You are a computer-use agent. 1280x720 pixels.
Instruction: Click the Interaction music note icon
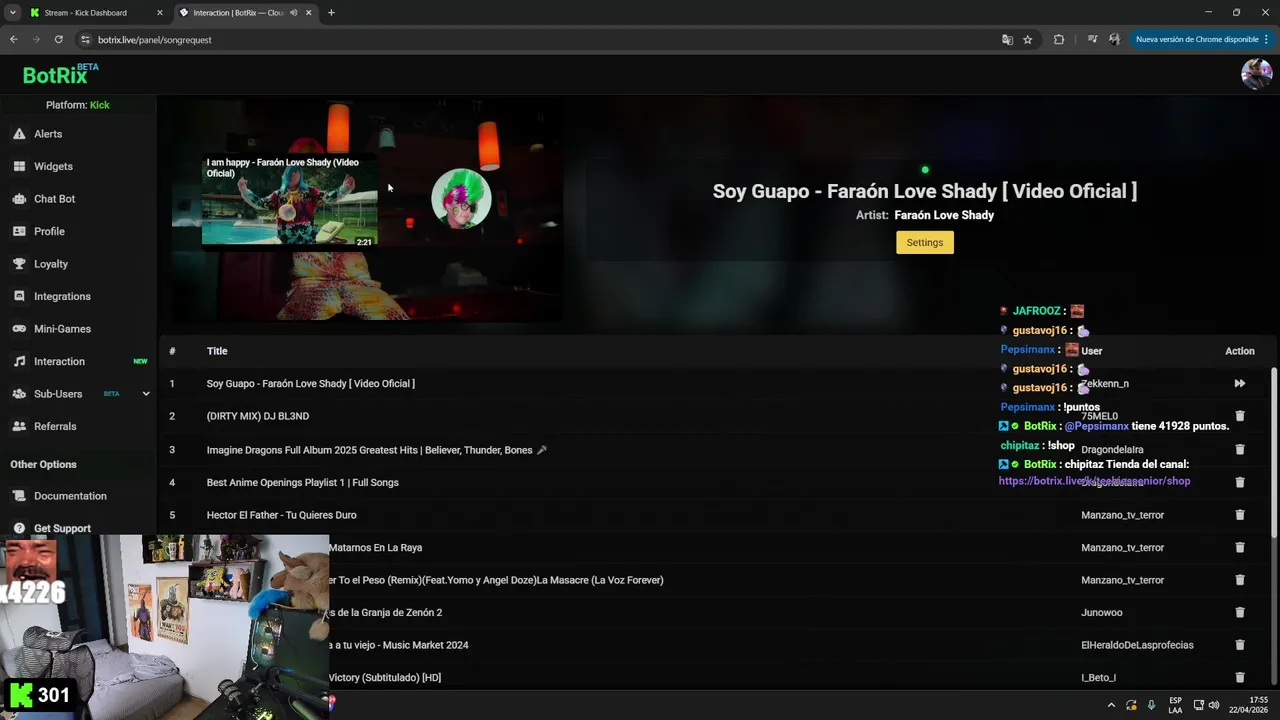19,361
